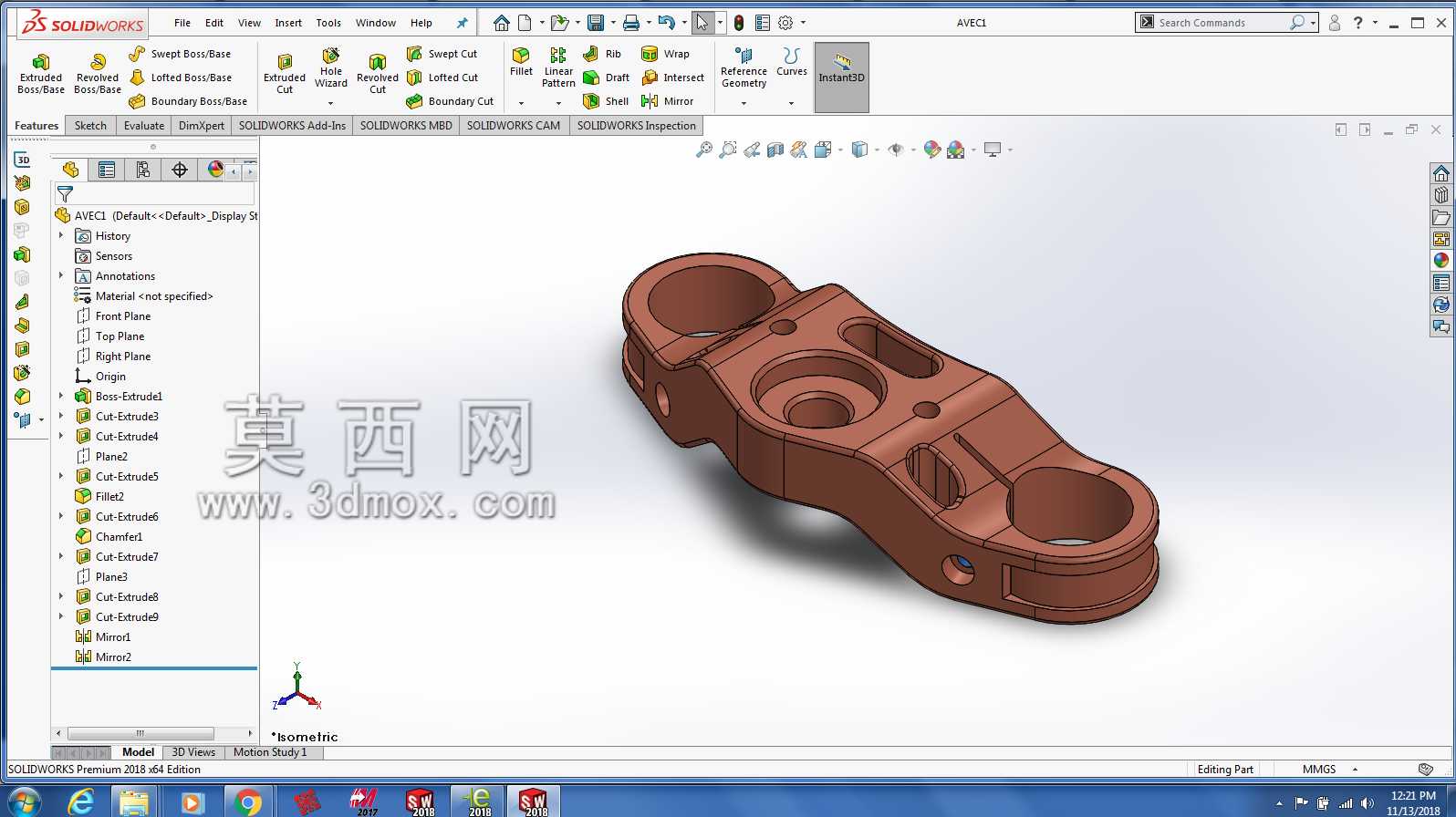Open the Motion Study 1 tab

point(270,752)
